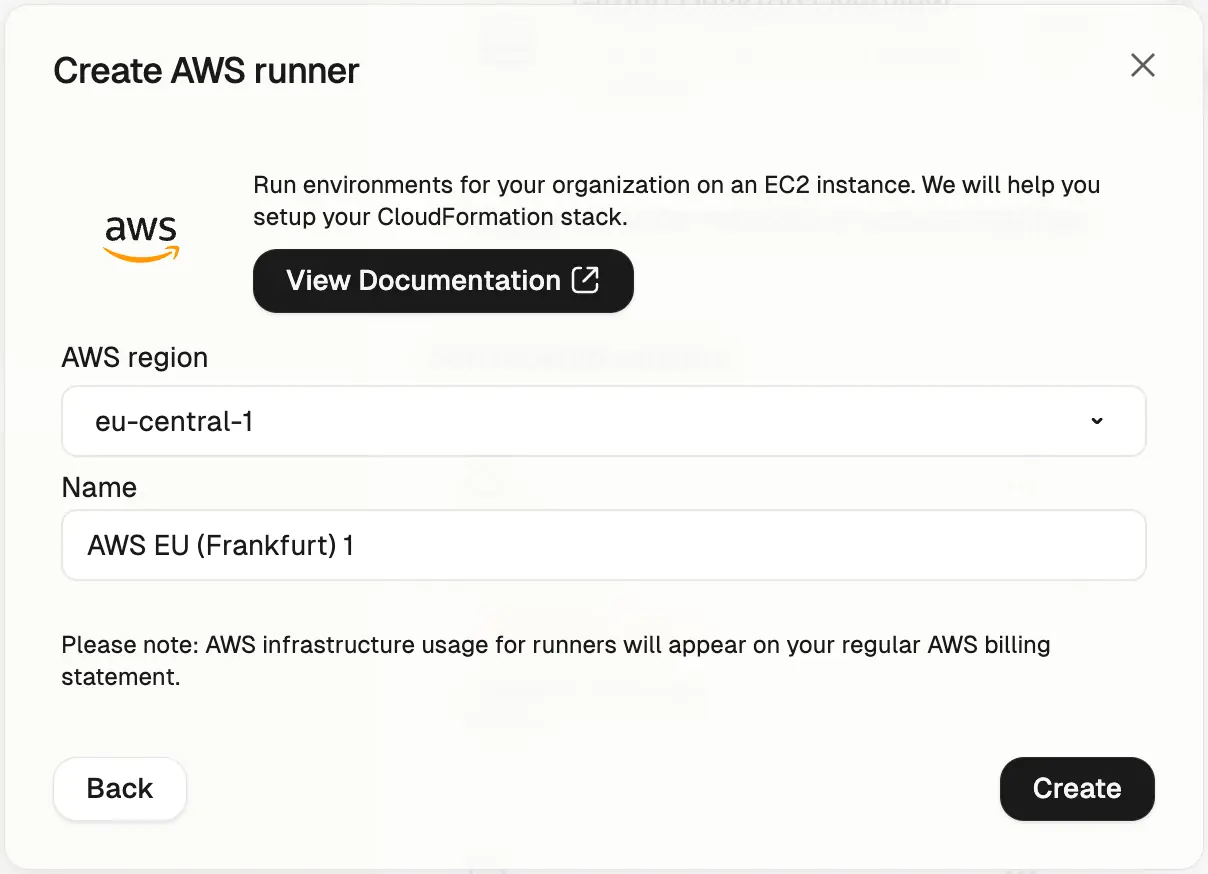This screenshot has width=1208, height=874.
Task: Click the empty area inside the Name field
Action: [750, 546]
